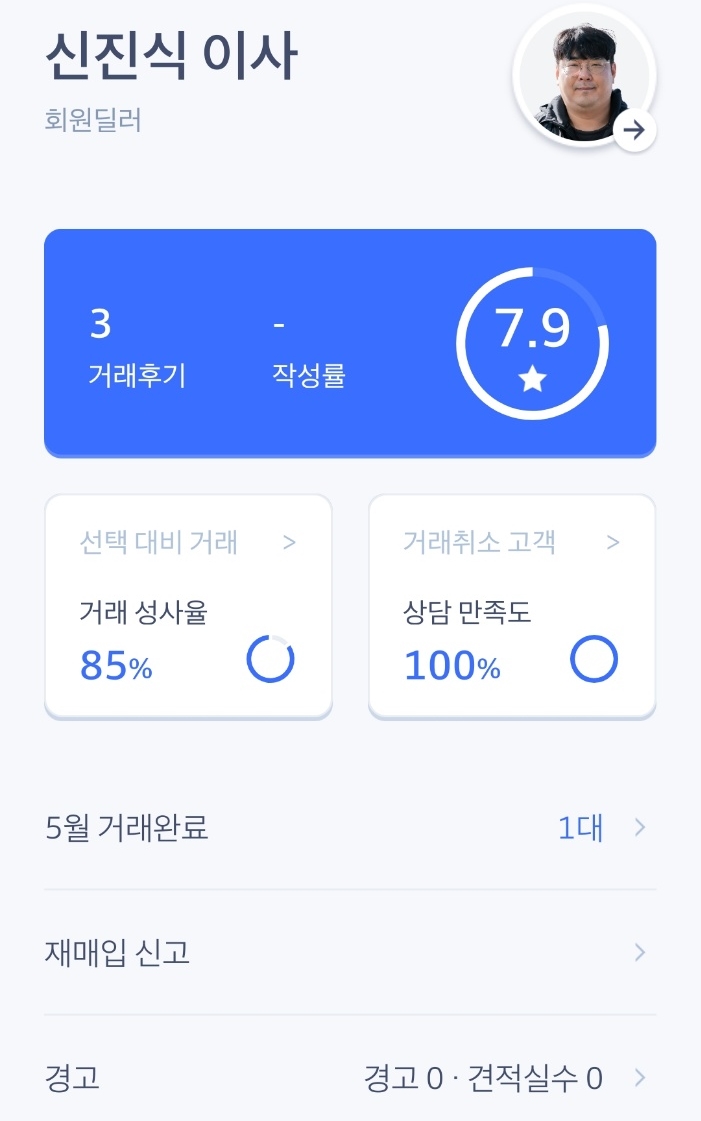
Task: Click the 작성률 stat in blue card
Action: click(308, 348)
